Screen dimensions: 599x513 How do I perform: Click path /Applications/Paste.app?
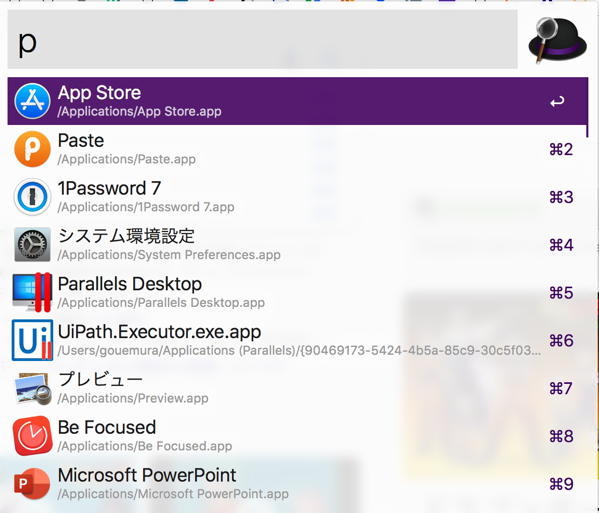[126, 159]
